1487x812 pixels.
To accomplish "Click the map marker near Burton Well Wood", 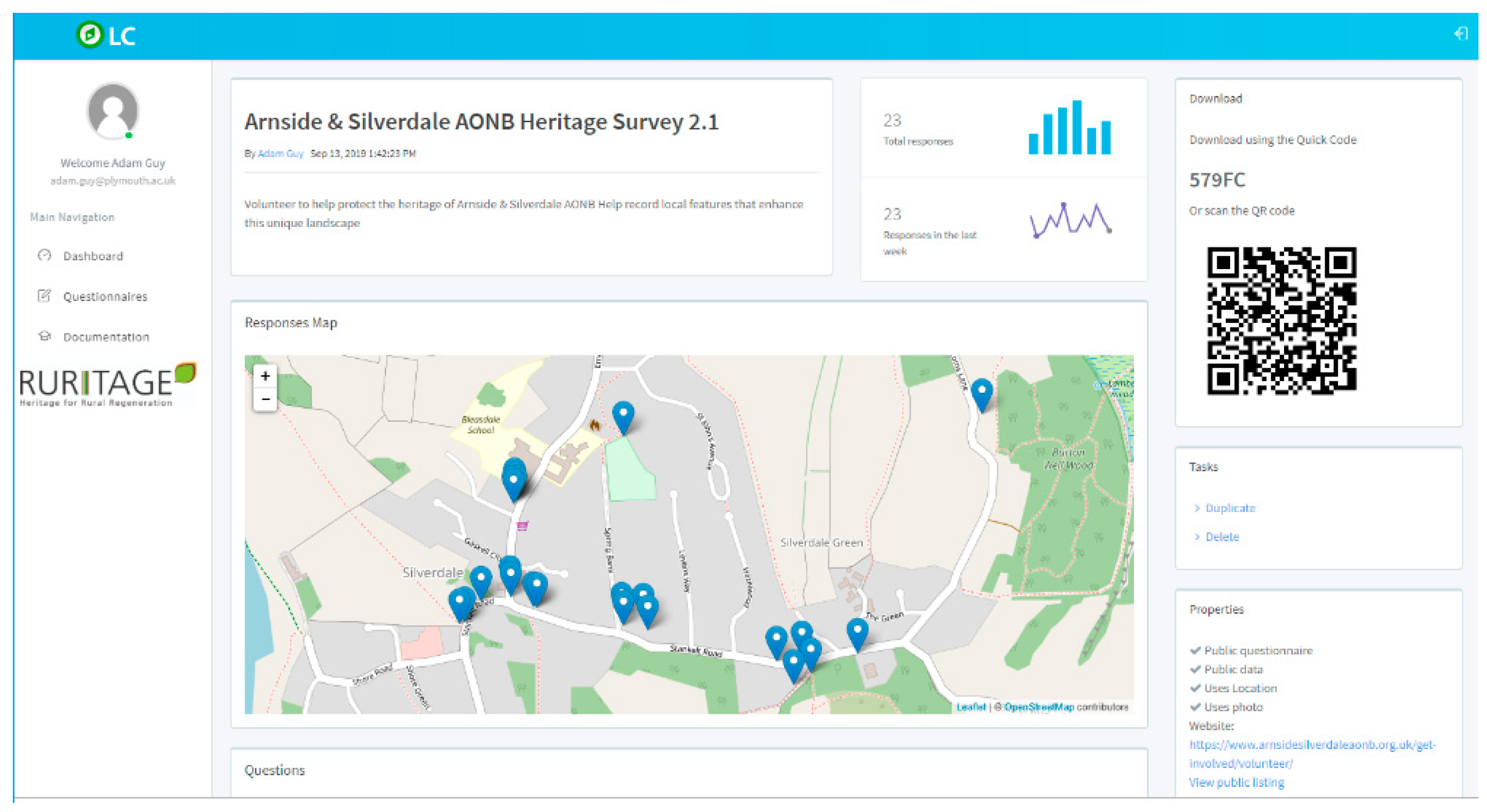I will click(x=981, y=392).
